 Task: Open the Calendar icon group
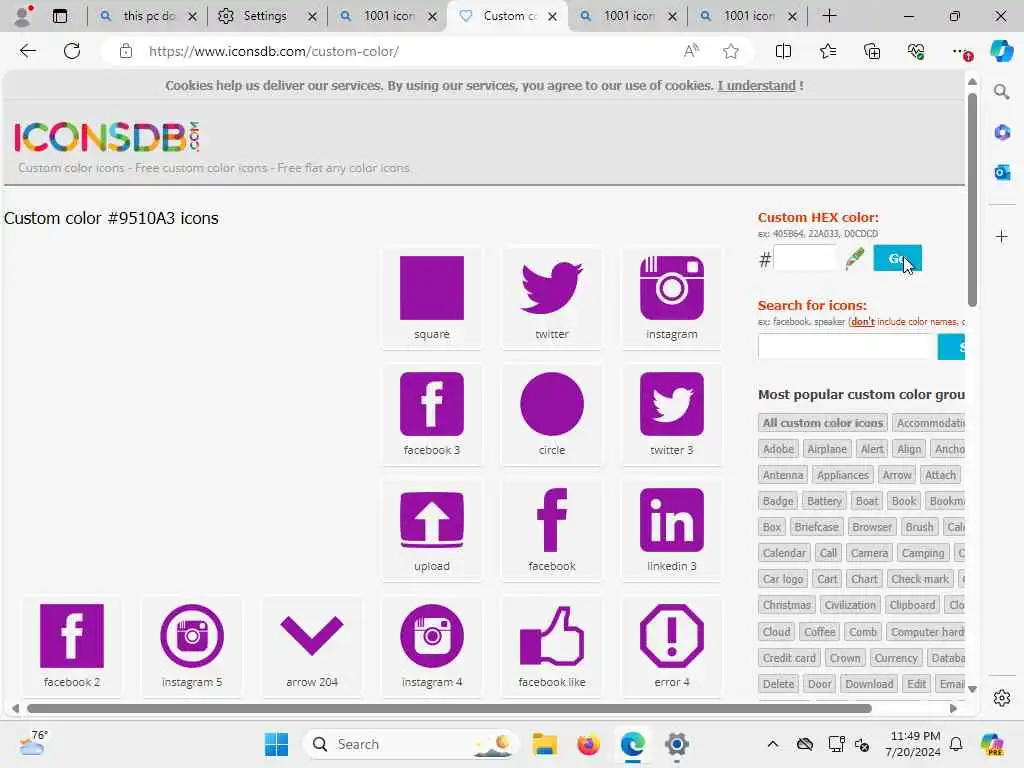pyautogui.click(x=784, y=553)
